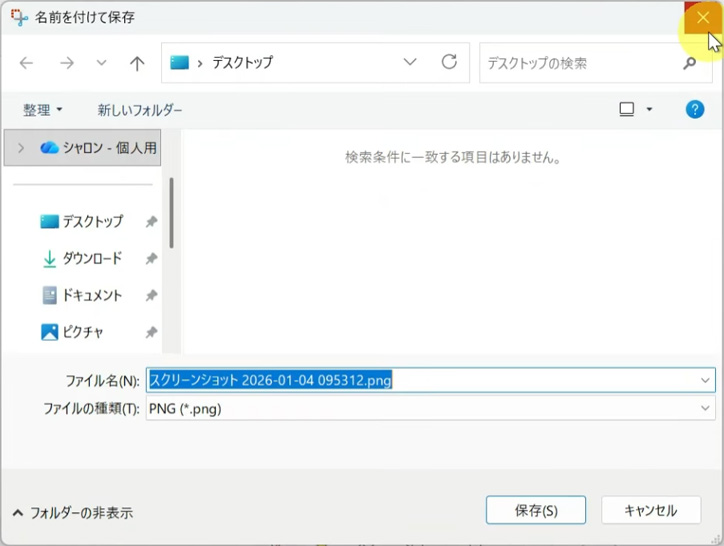Click the Forward navigation arrow

(66, 63)
